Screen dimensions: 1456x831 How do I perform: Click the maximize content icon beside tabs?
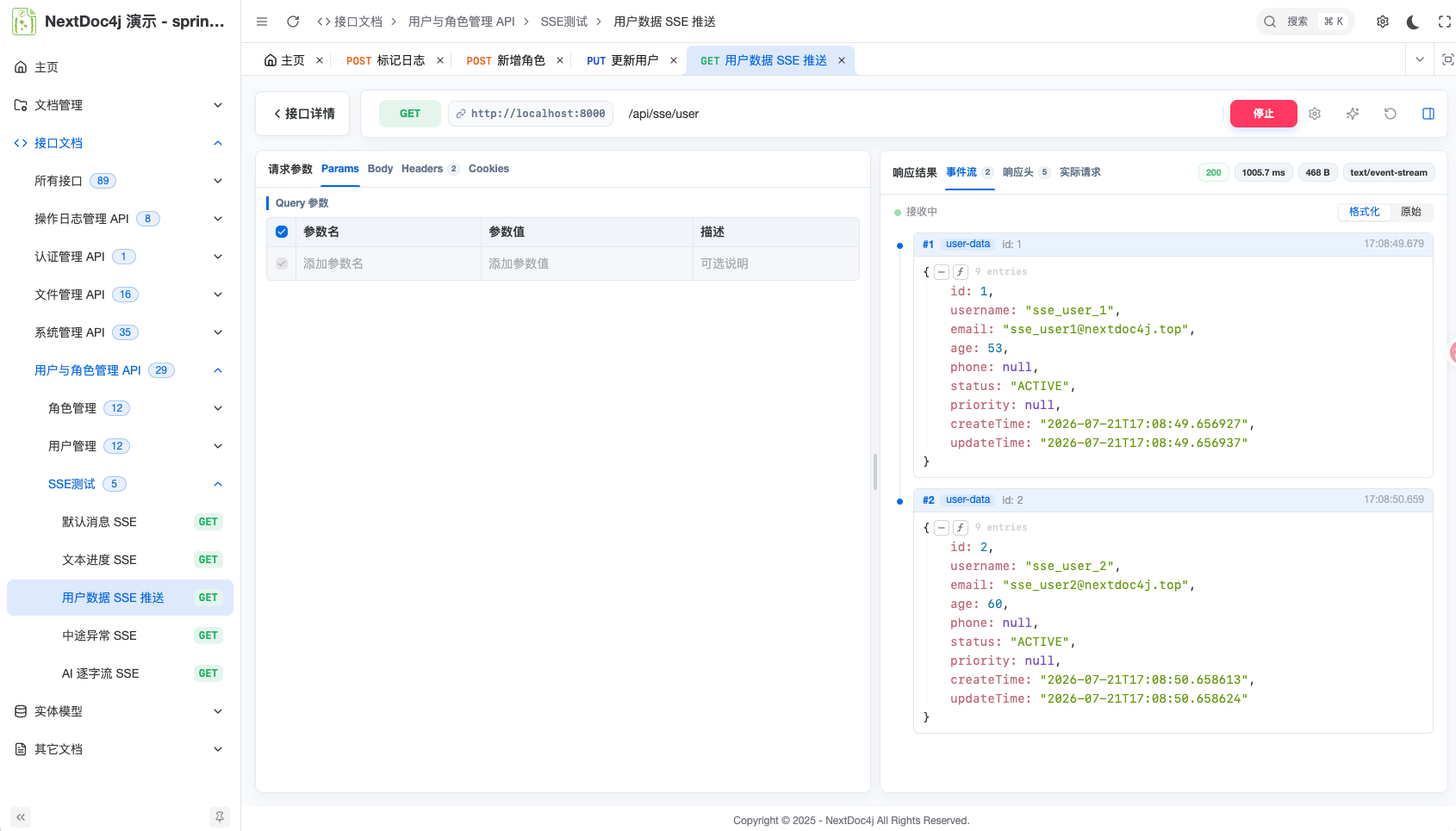[1448, 59]
